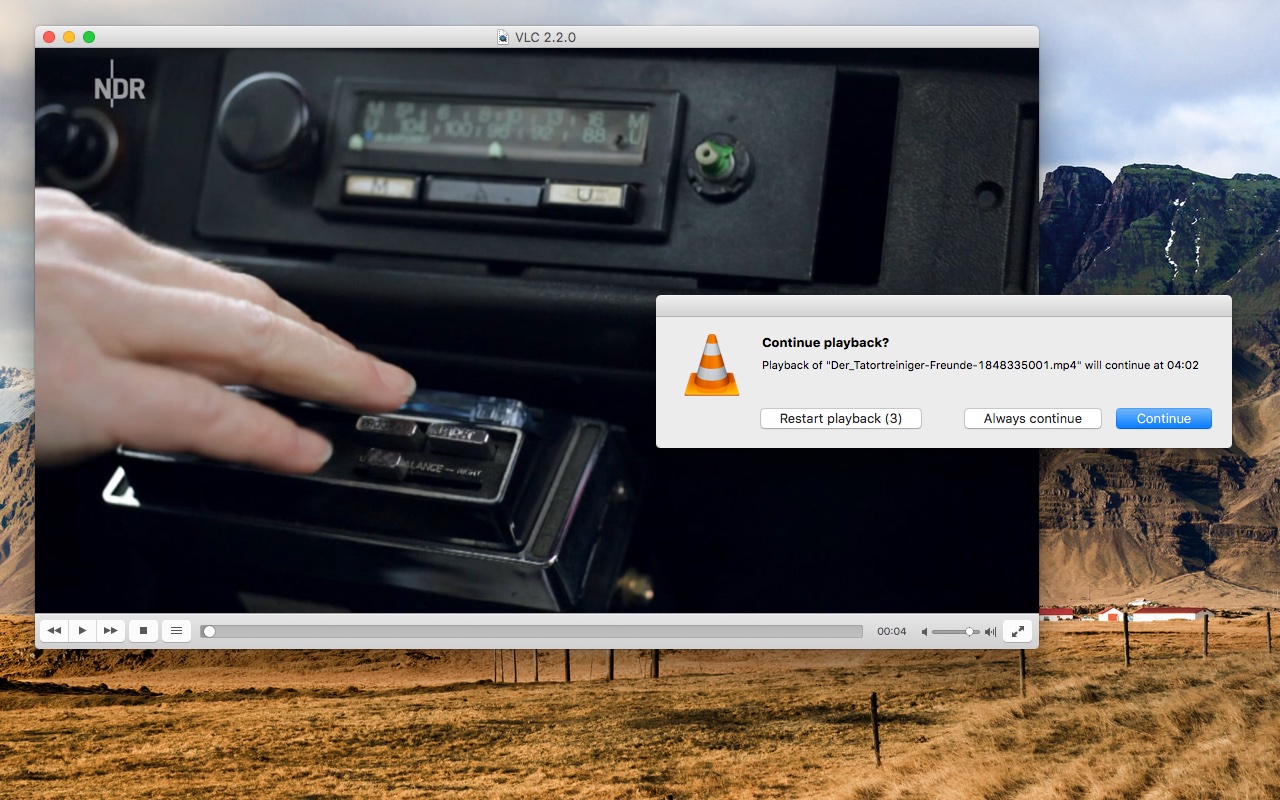This screenshot has width=1280, height=800.
Task: Click the Continue button
Action: pos(1163,418)
